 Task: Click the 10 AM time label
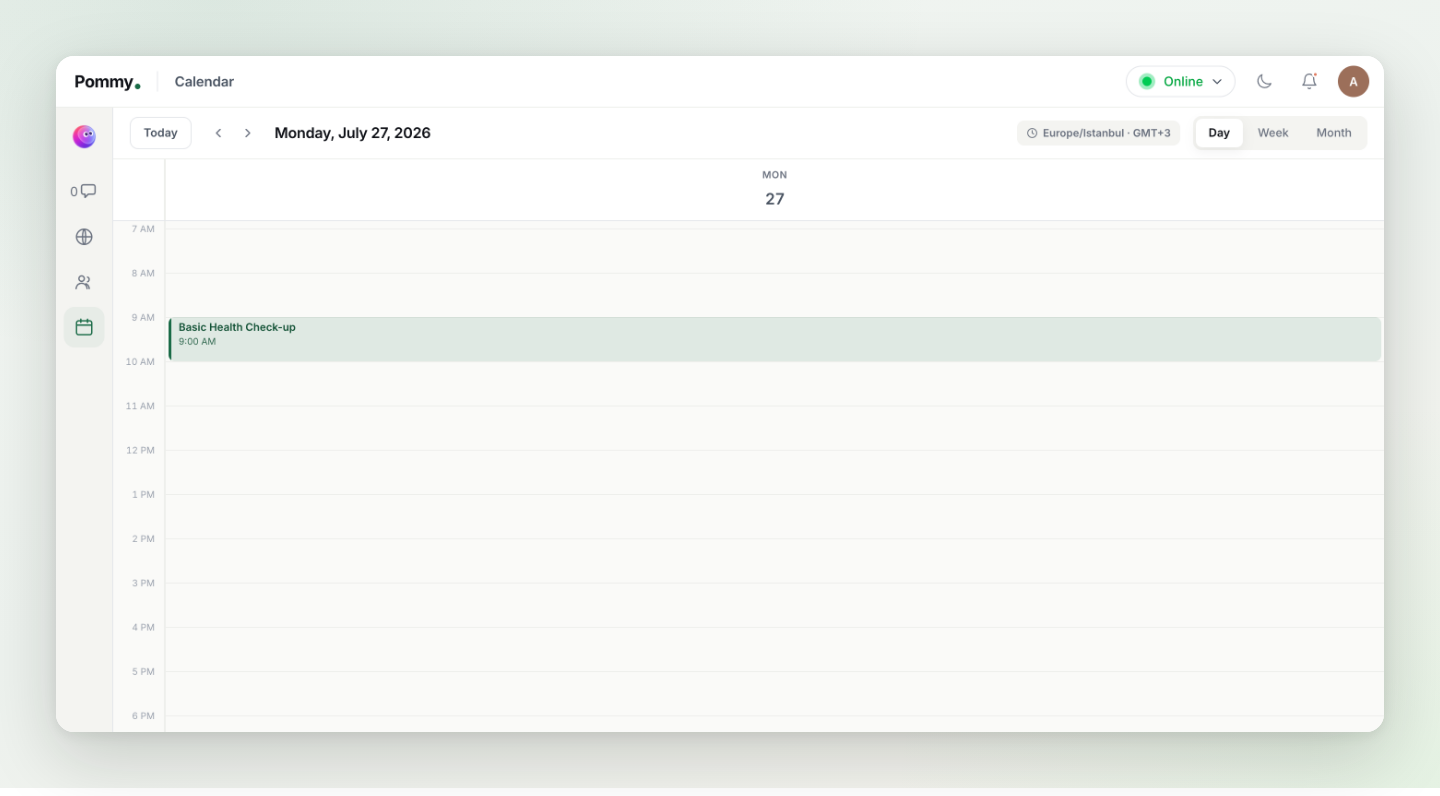[x=141, y=362]
